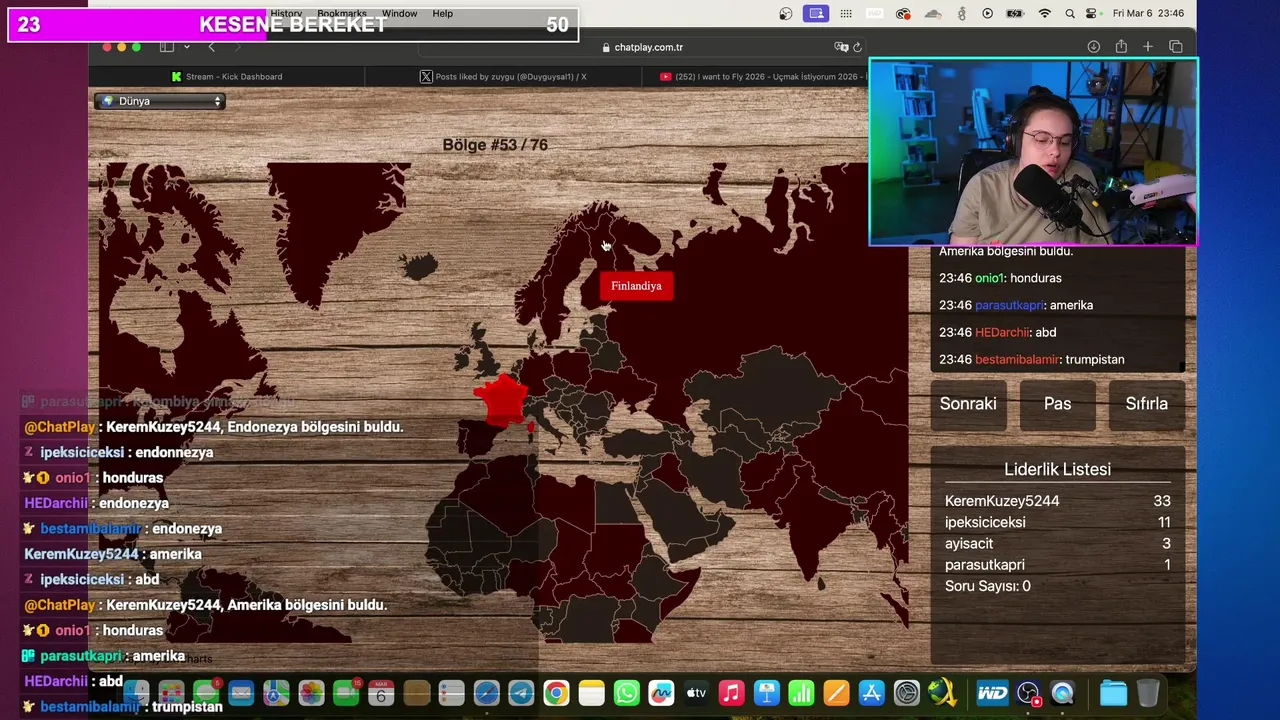Open Music from the Dock
This screenshot has height=720, width=1280.
(731, 693)
